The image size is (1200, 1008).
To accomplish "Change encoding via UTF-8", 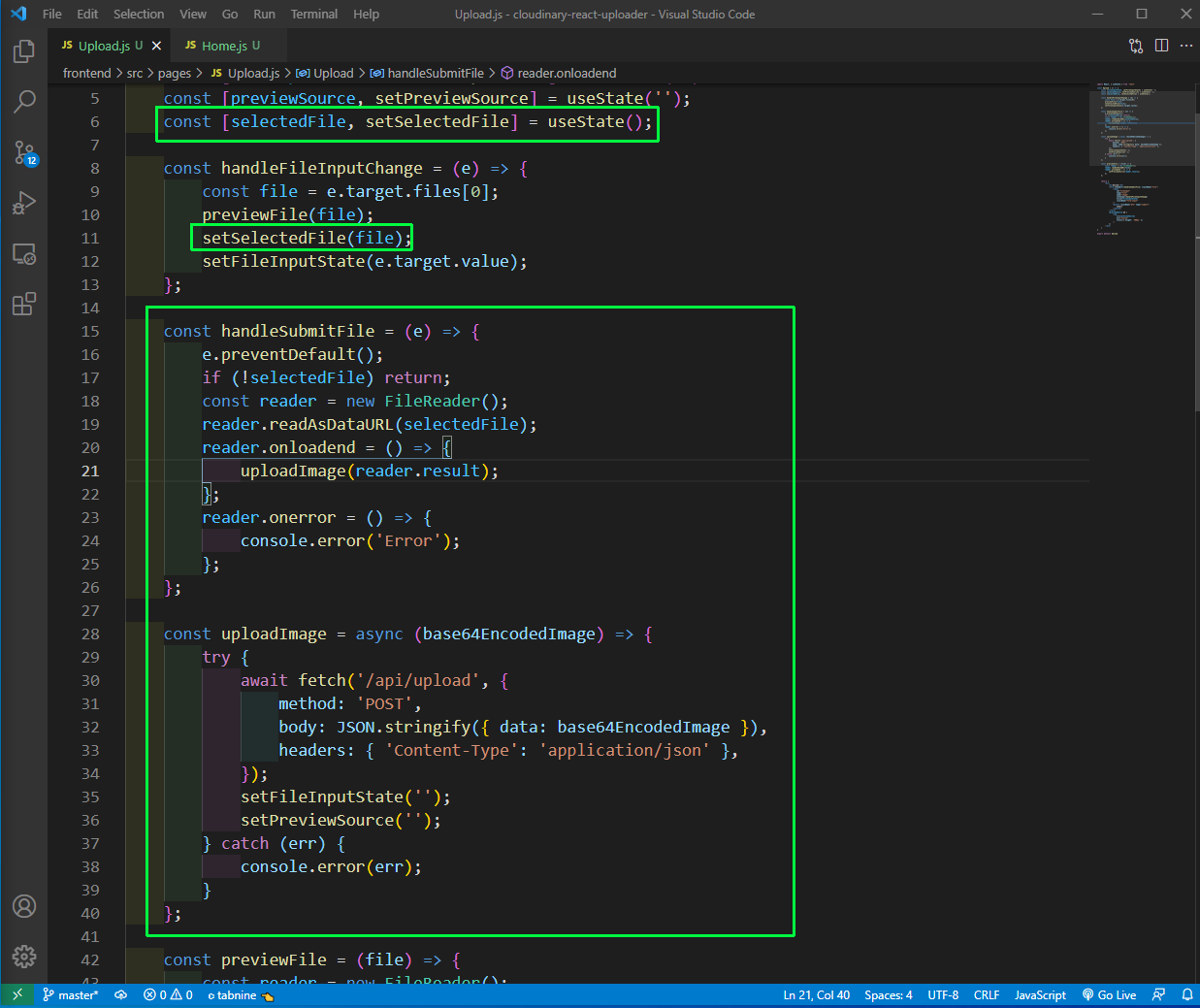I will [943, 994].
